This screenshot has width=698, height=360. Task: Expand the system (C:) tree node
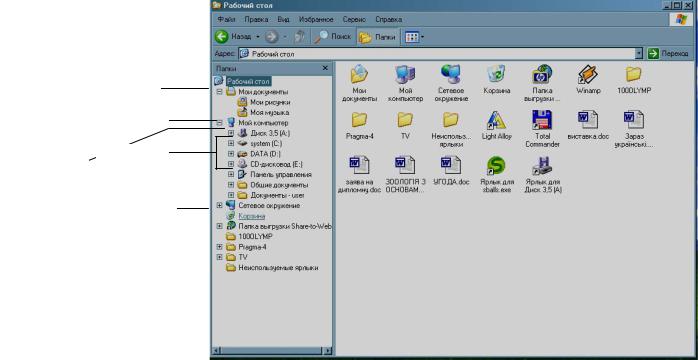pyautogui.click(x=231, y=143)
